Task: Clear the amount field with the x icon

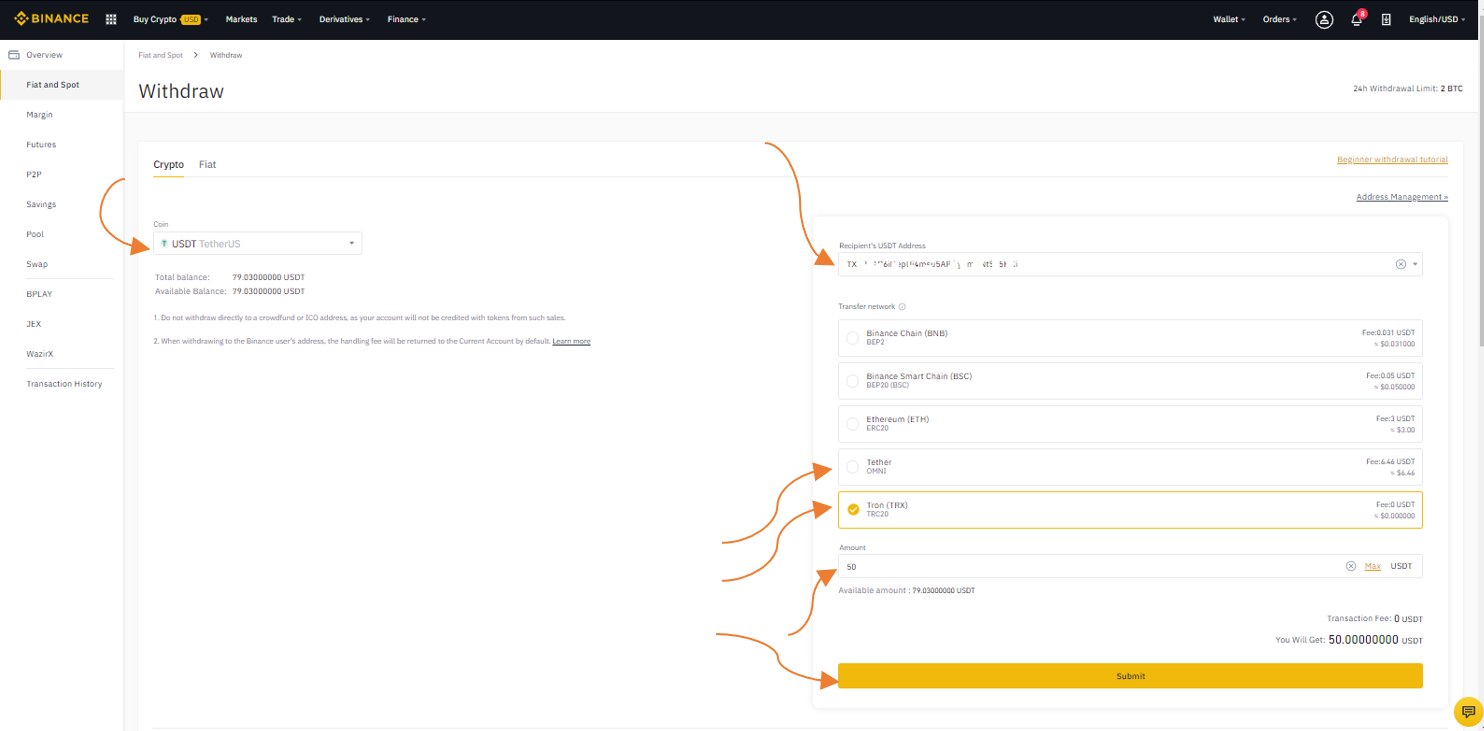Action: click(x=1351, y=566)
